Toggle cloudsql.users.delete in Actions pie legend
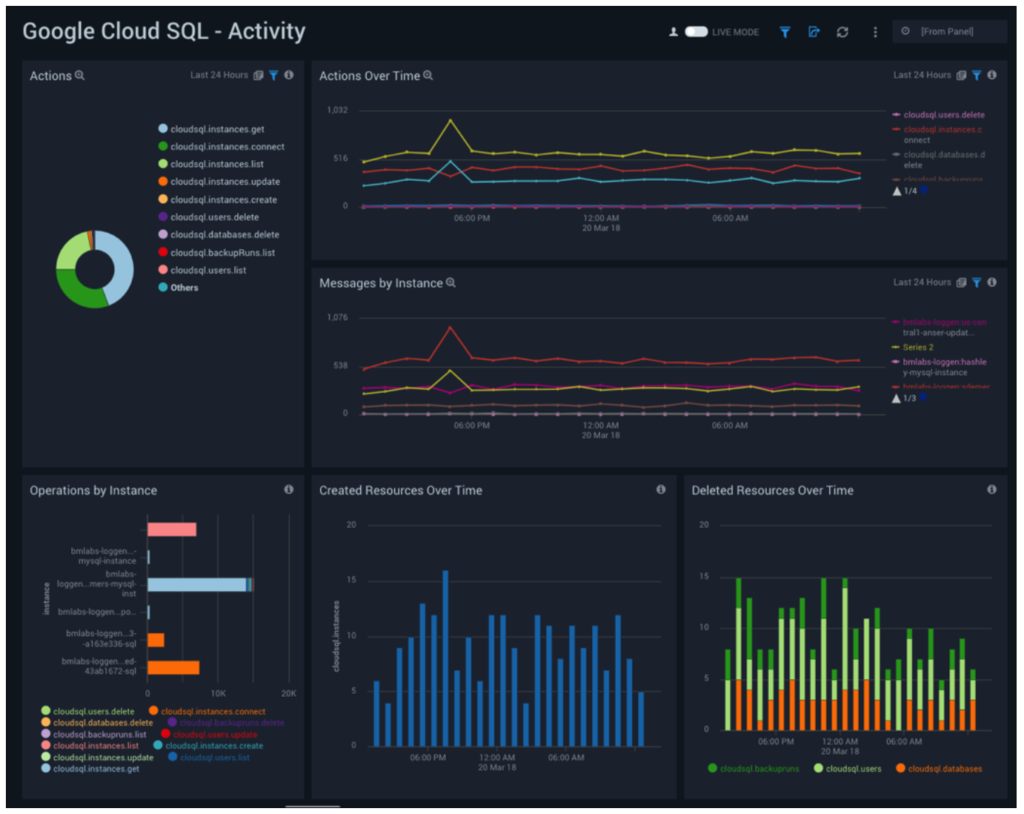The height and width of the screenshot is (814, 1024). point(208,217)
